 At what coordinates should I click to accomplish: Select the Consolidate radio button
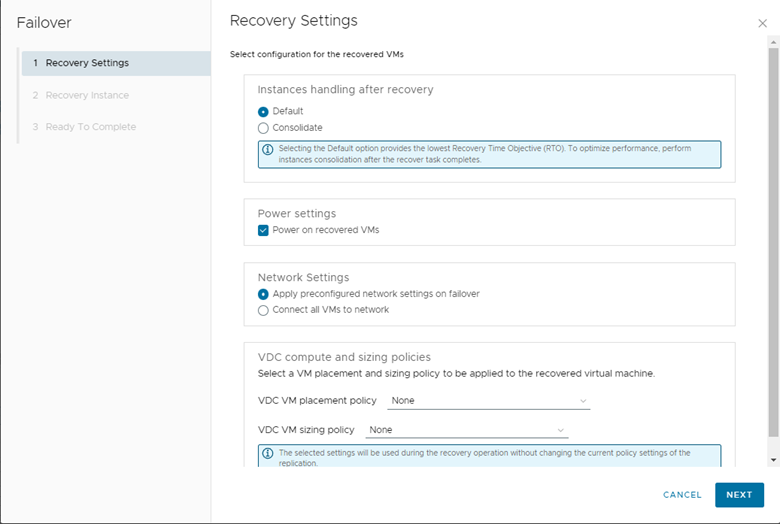click(x=264, y=128)
